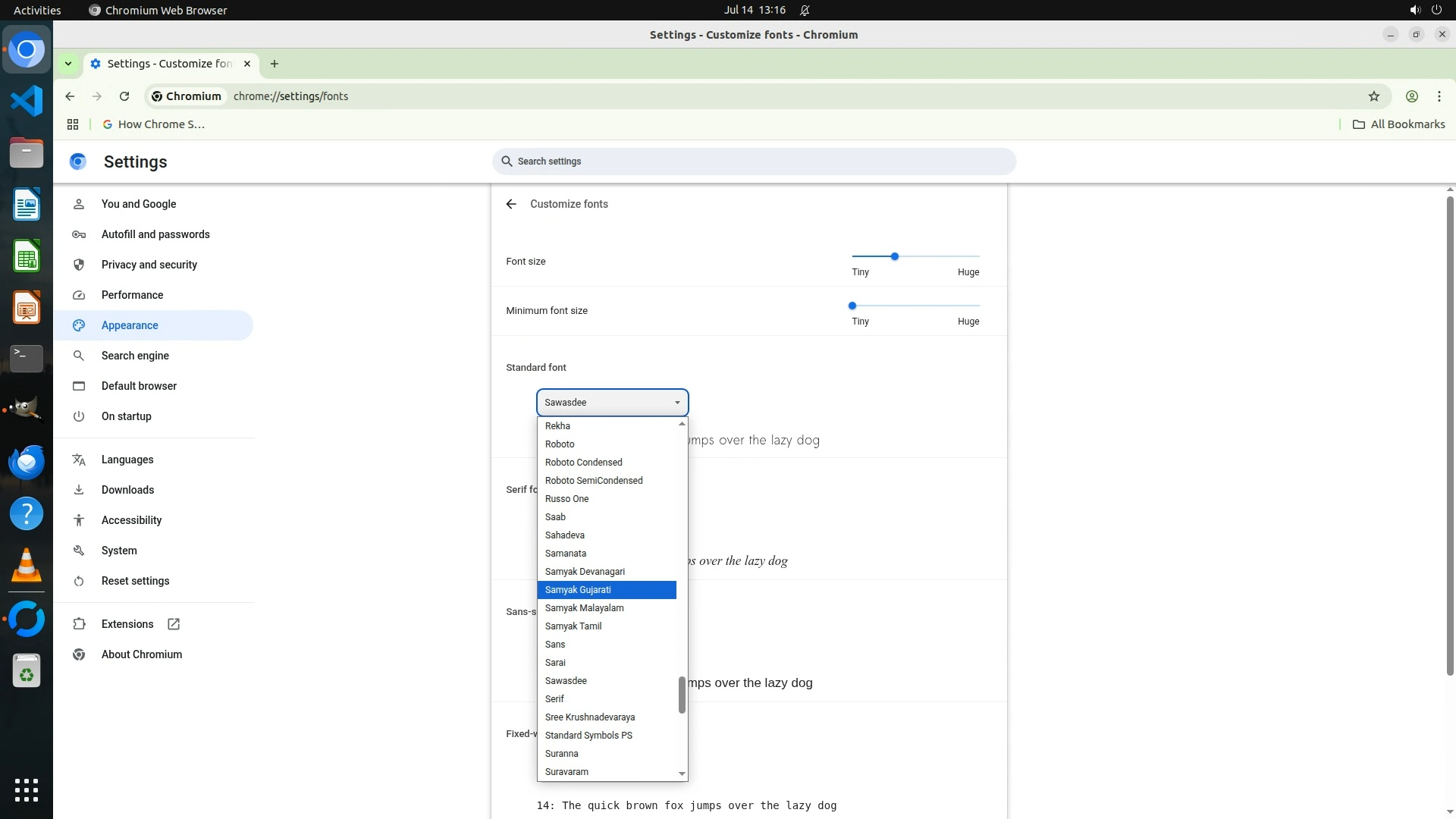Collapse the Sawasdee standard font dropdown

612,403
